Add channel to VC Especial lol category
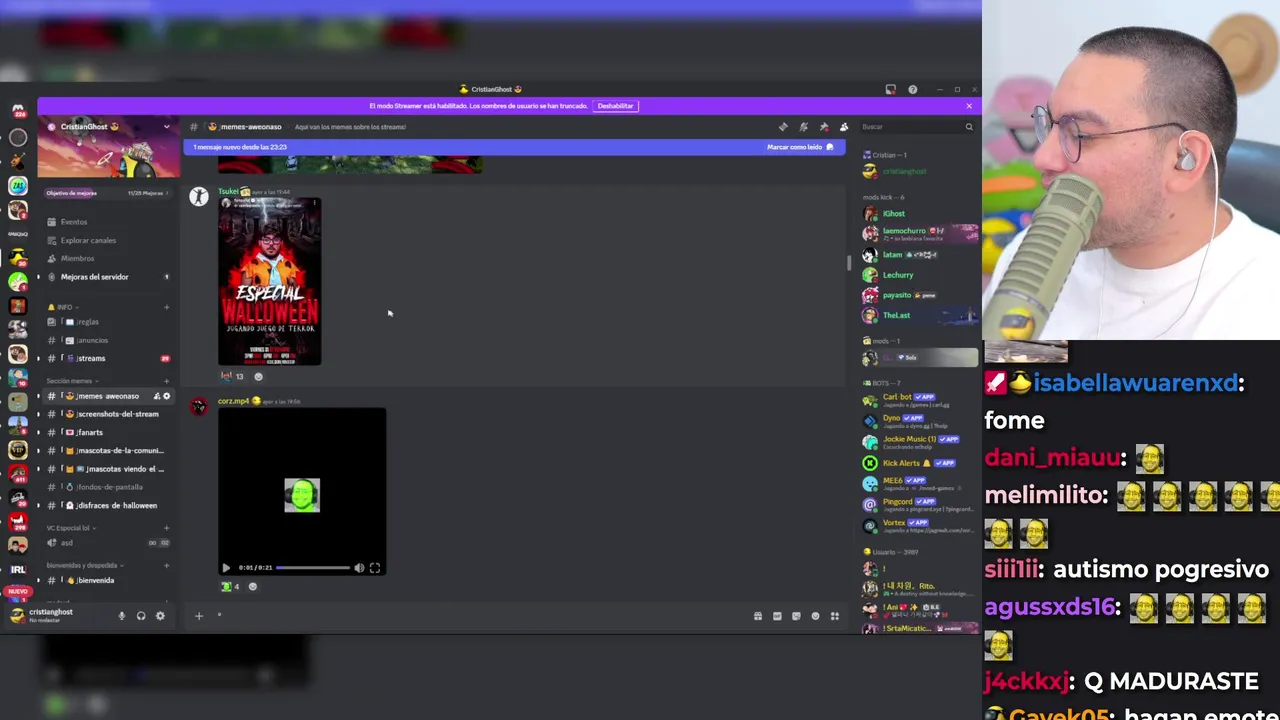This screenshot has width=1280, height=720. pyautogui.click(x=166, y=528)
